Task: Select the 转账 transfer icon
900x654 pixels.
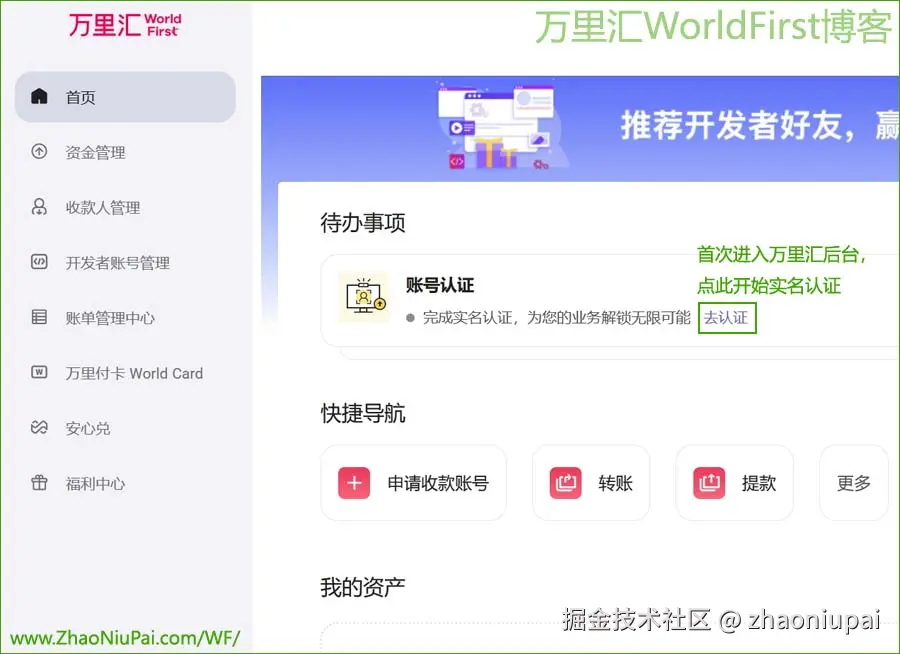Action: pos(565,482)
